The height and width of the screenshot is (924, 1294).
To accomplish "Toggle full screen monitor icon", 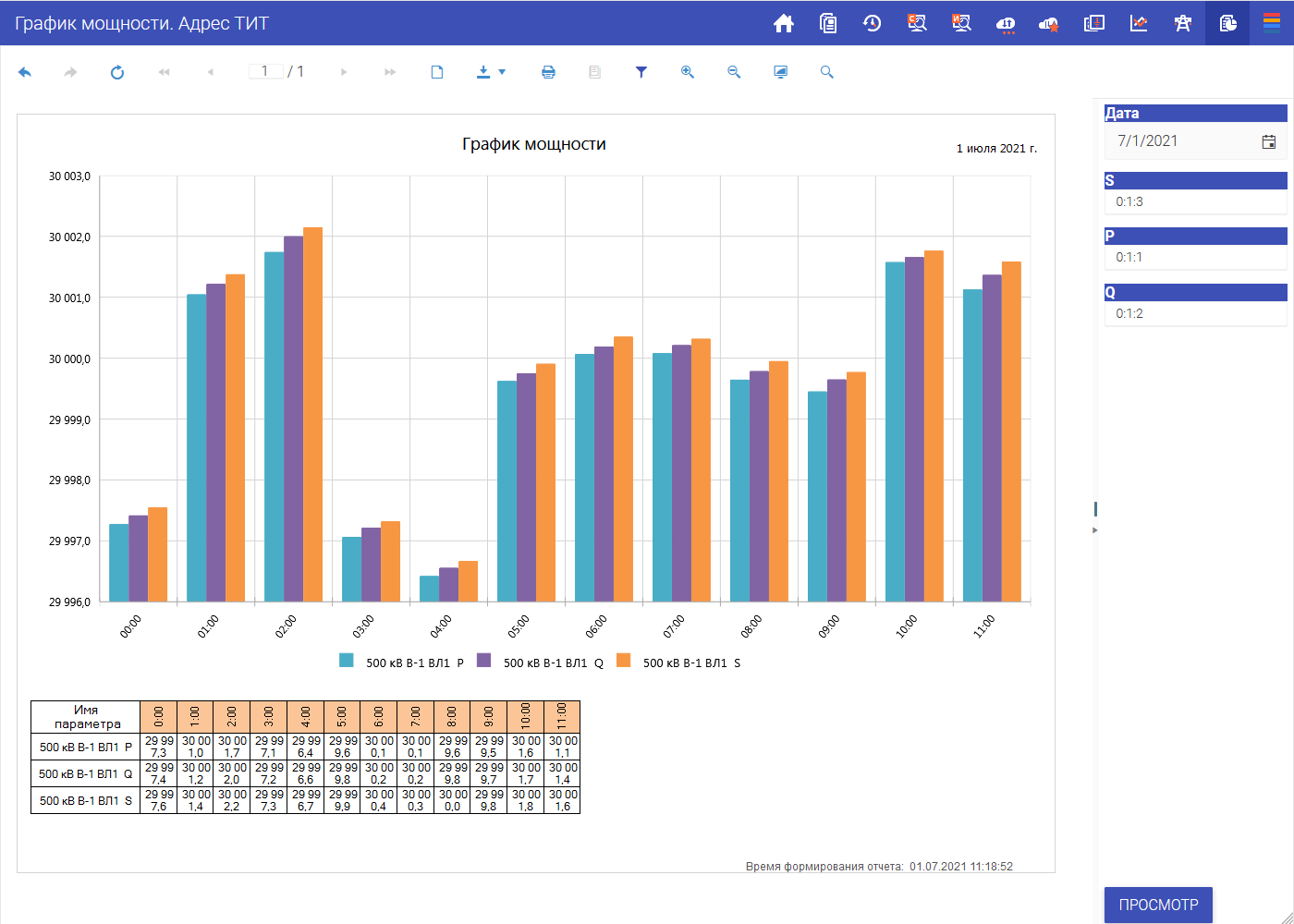I will click(x=780, y=72).
